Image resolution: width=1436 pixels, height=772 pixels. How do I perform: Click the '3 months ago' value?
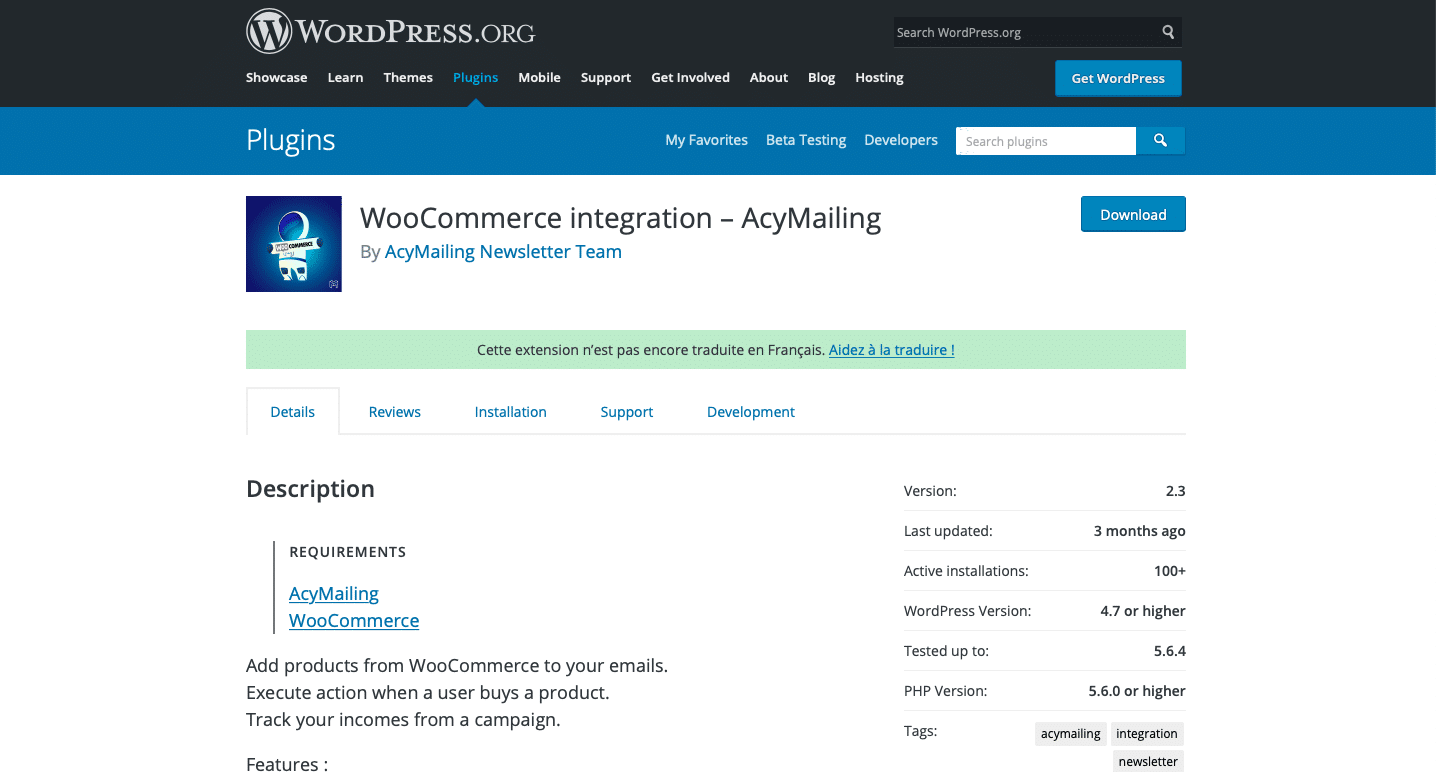pyautogui.click(x=1140, y=531)
